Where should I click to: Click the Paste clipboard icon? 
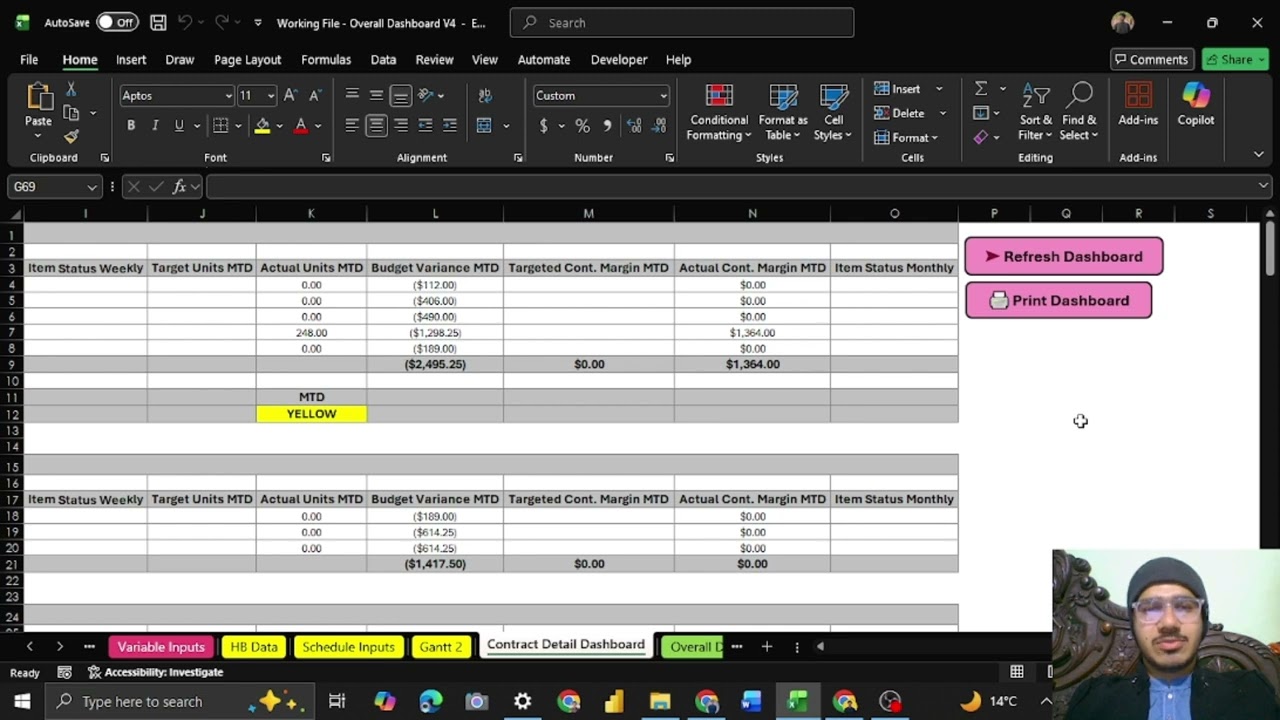[38, 96]
